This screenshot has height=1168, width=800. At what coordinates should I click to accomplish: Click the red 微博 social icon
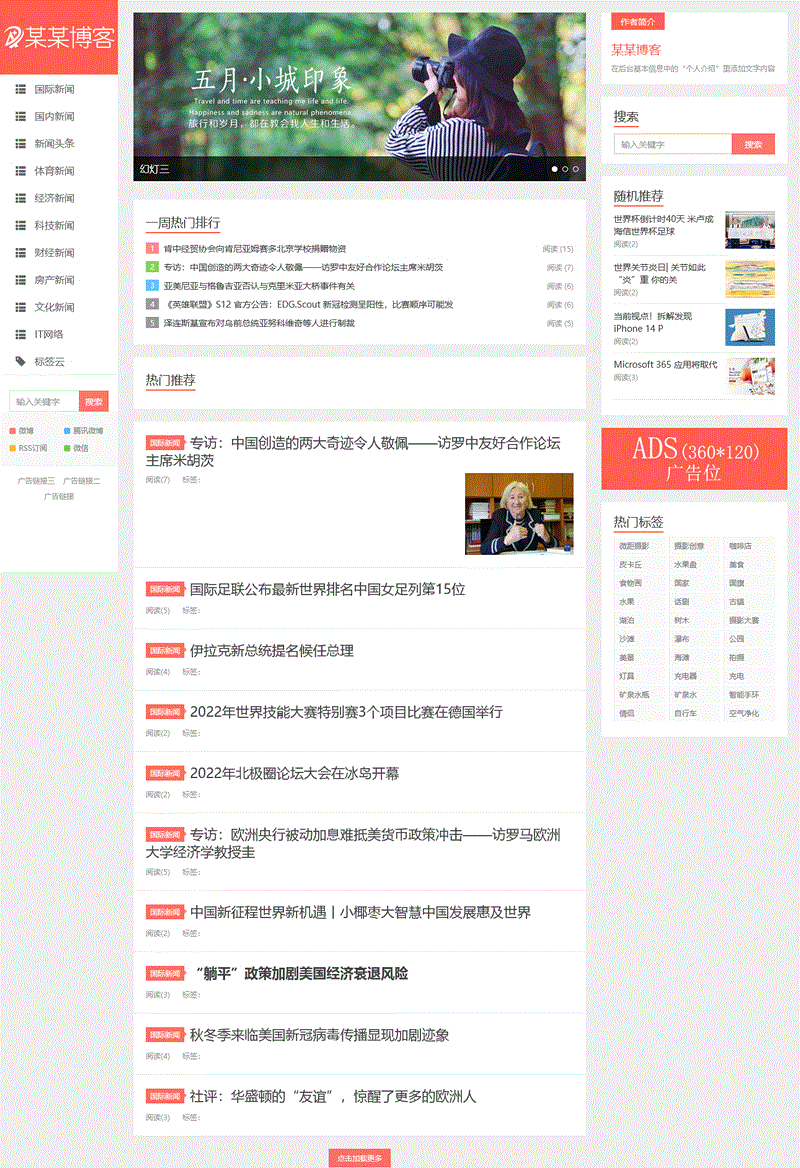tap(13, 431)
